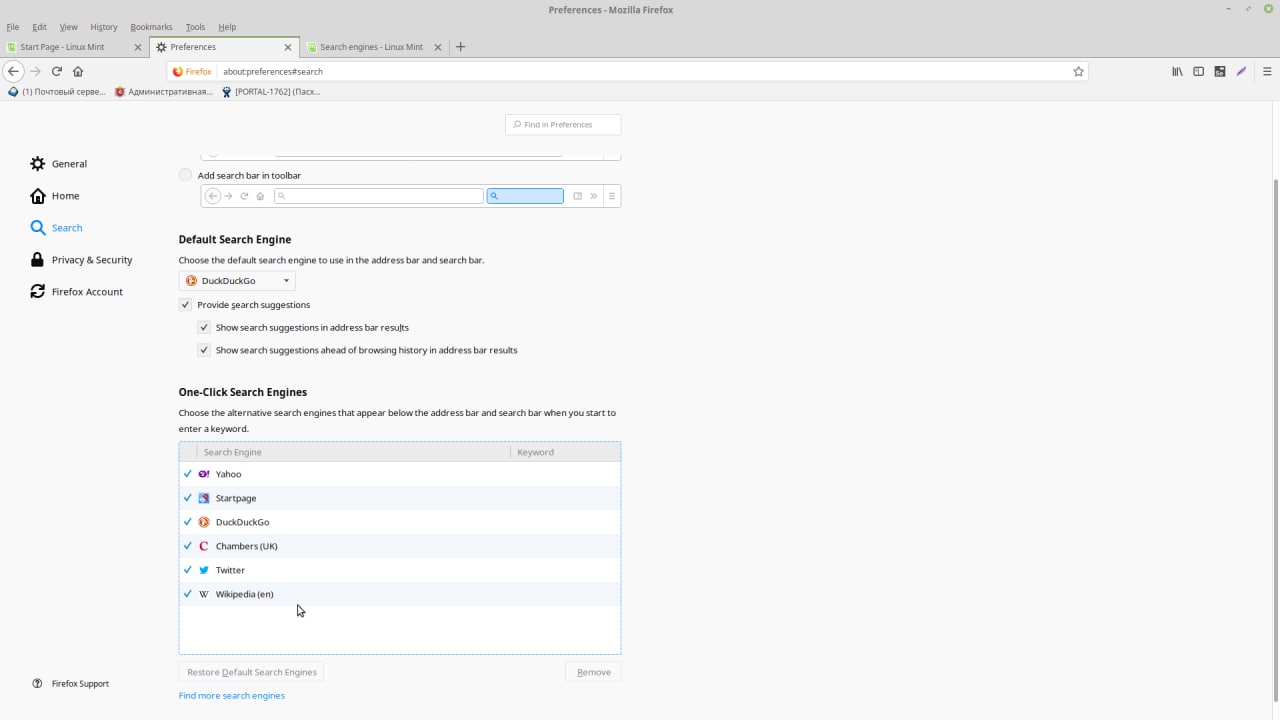This screenshot has height=720, width=1280.
Task: Click Restore Default Search Engines button
Action: [x=252, y=672]
